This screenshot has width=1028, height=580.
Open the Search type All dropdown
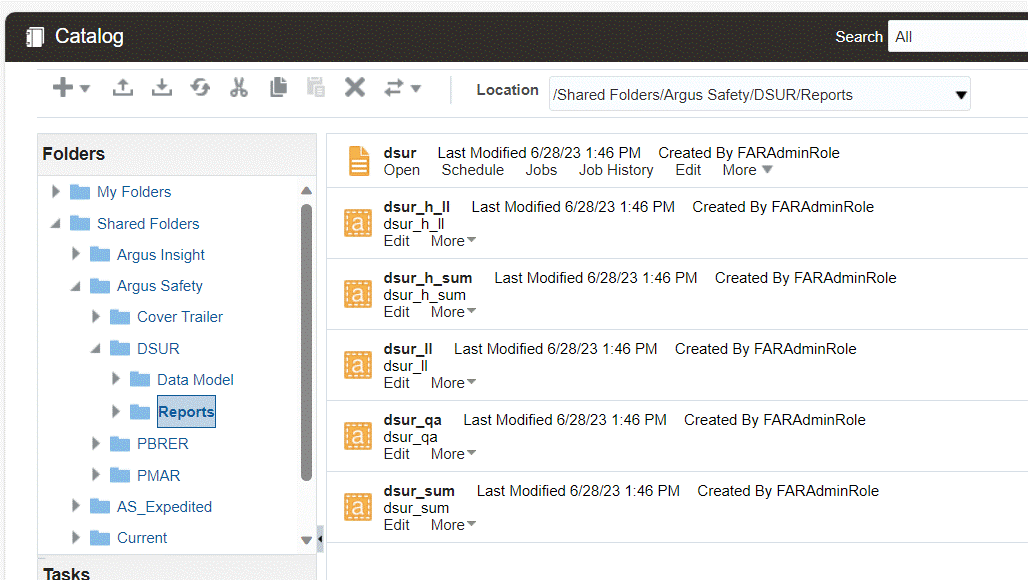(x=958, y=37)
